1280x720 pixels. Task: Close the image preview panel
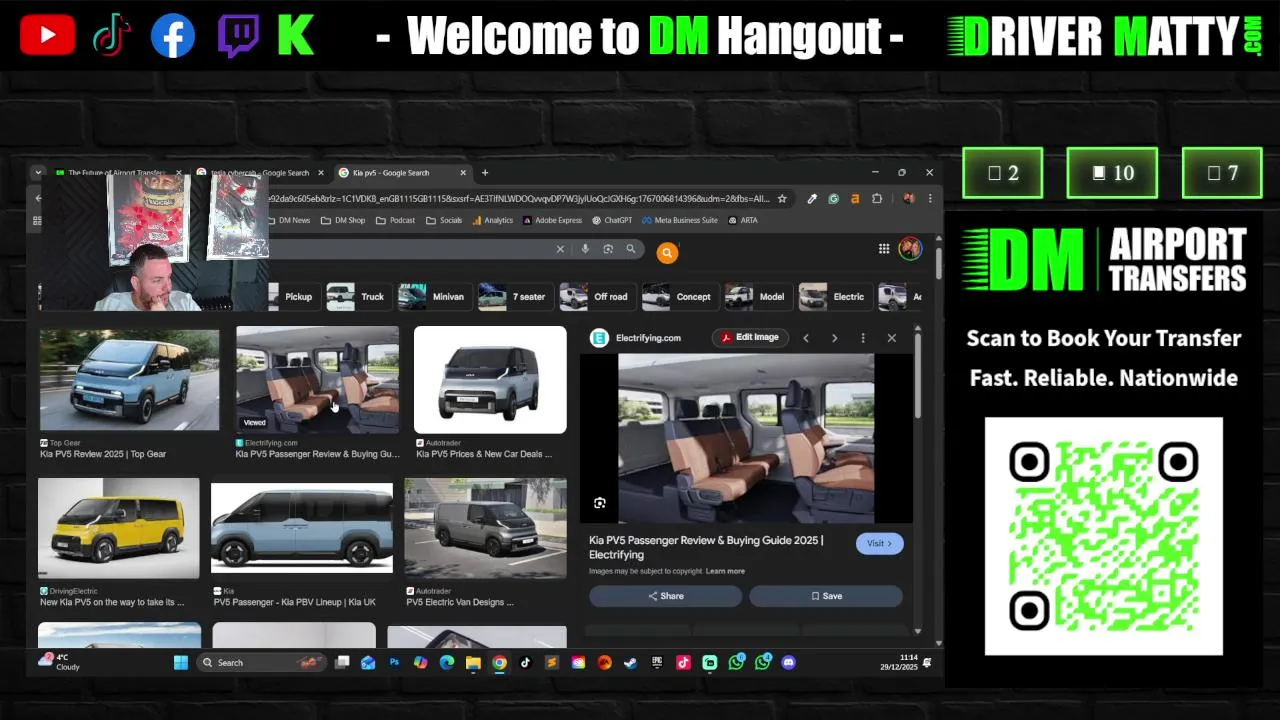[892, 338]
